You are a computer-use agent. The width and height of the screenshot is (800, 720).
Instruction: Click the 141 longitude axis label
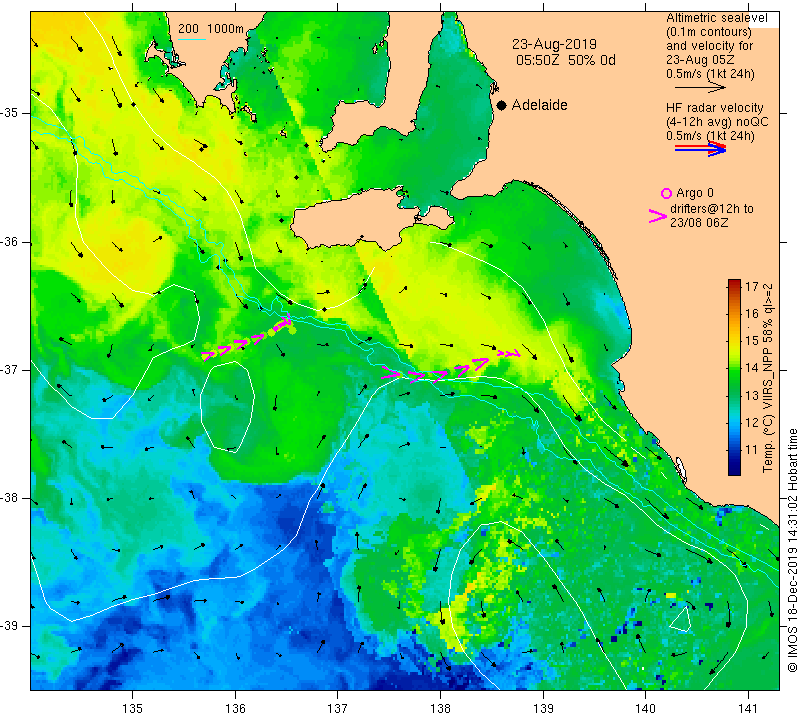point(748,708)
